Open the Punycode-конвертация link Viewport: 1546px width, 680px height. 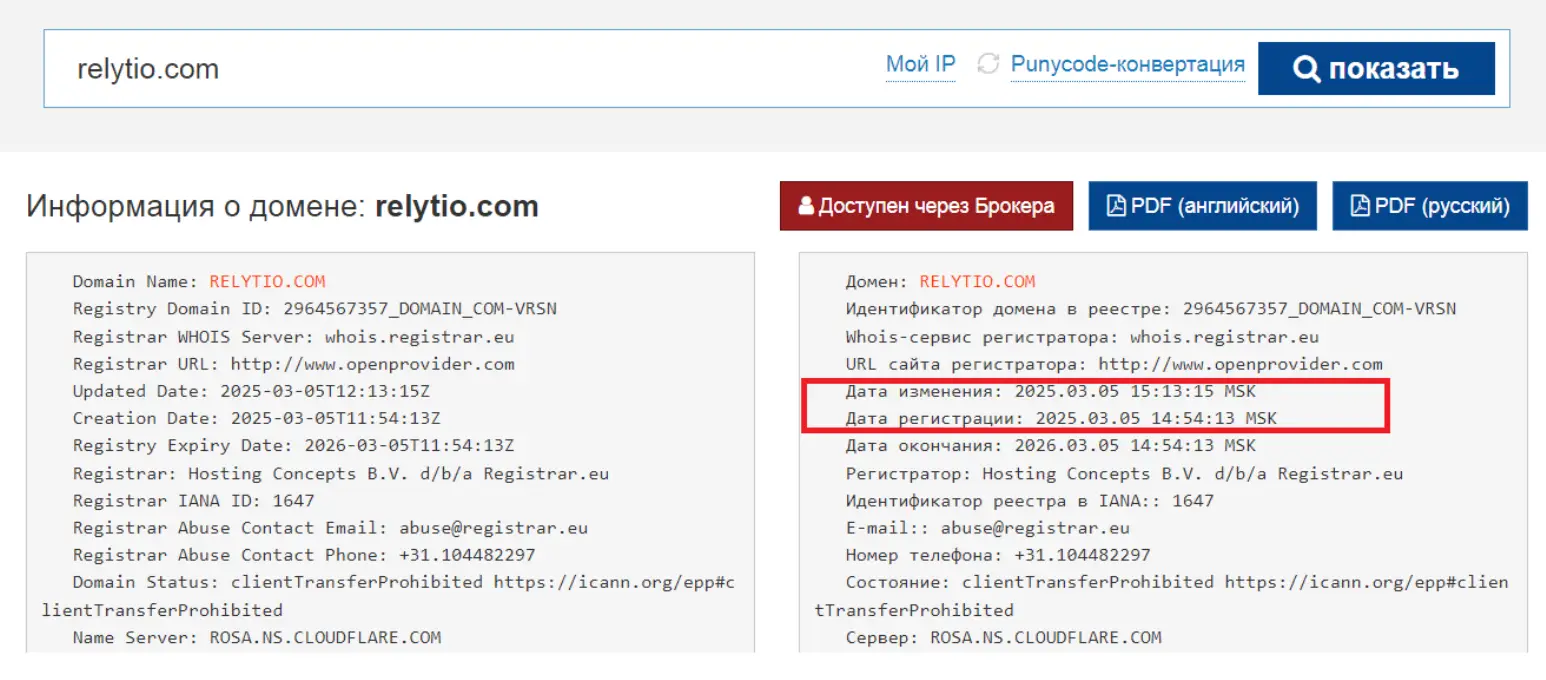(1128, 62)
